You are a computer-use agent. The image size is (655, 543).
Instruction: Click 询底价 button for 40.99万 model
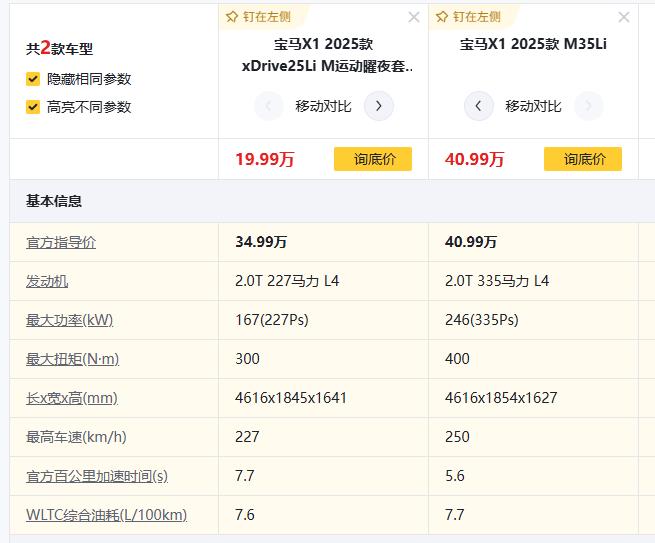pos(583,159)
